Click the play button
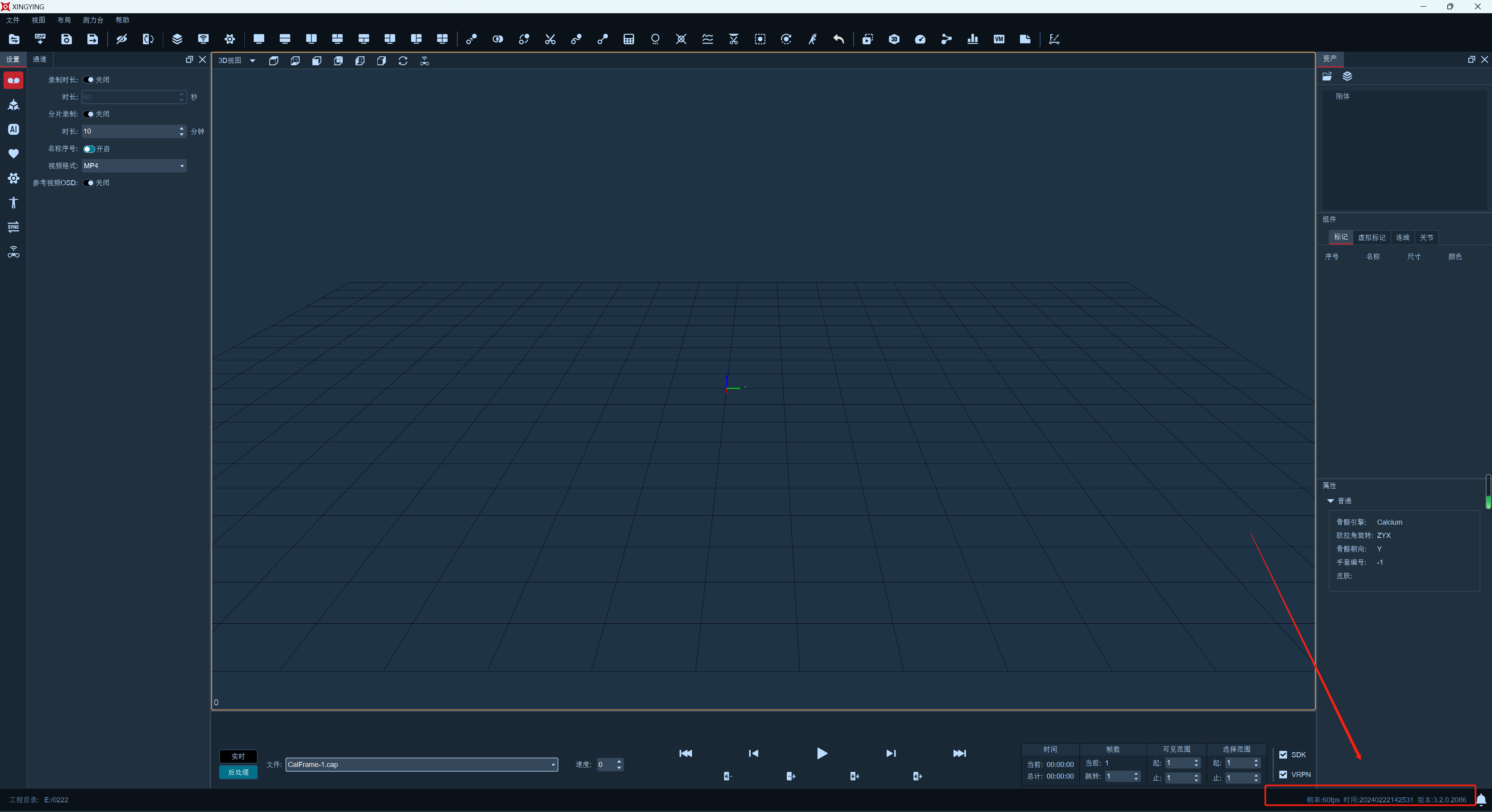Image resolution: width=1492 pixels, height=812 pixels. point(822,753)
